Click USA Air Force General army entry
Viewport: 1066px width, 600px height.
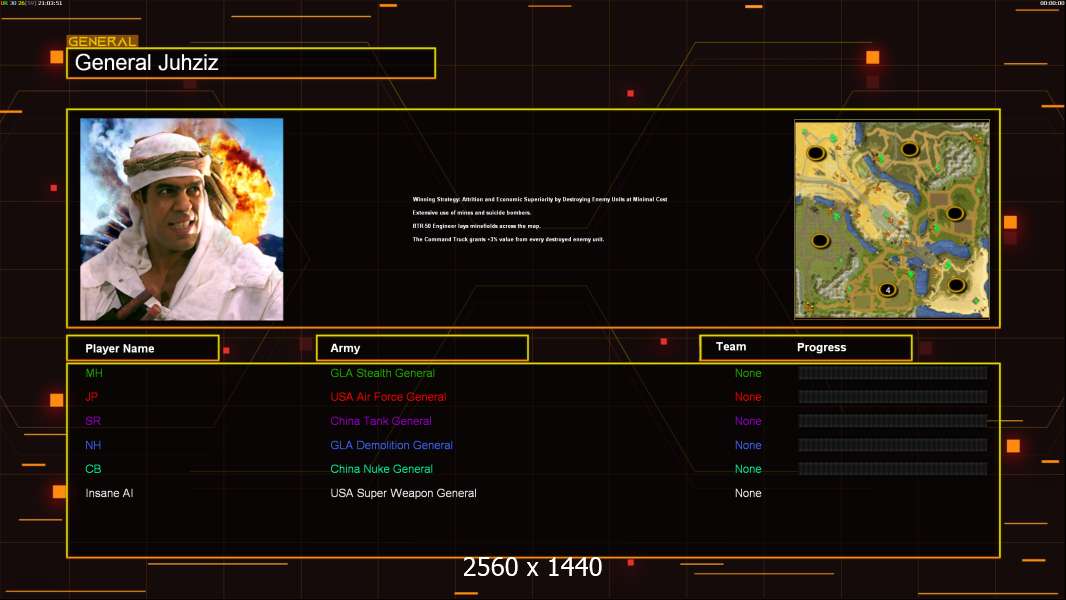[x=388, y=397]
